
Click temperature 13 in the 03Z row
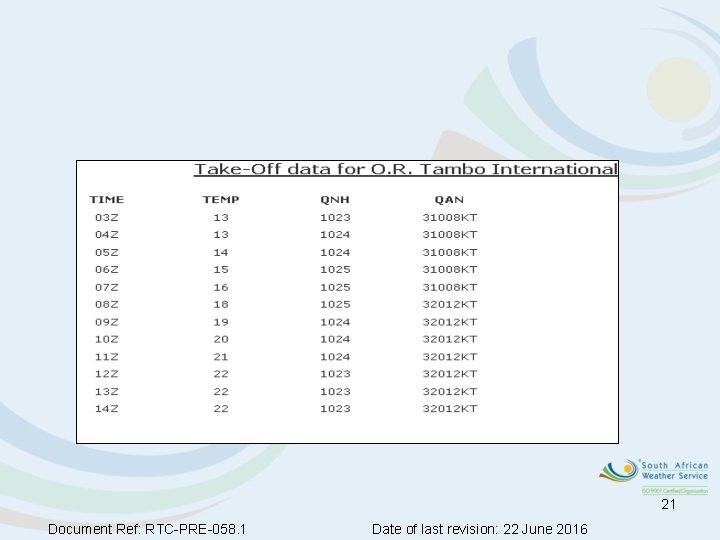(x=221, y=217)
